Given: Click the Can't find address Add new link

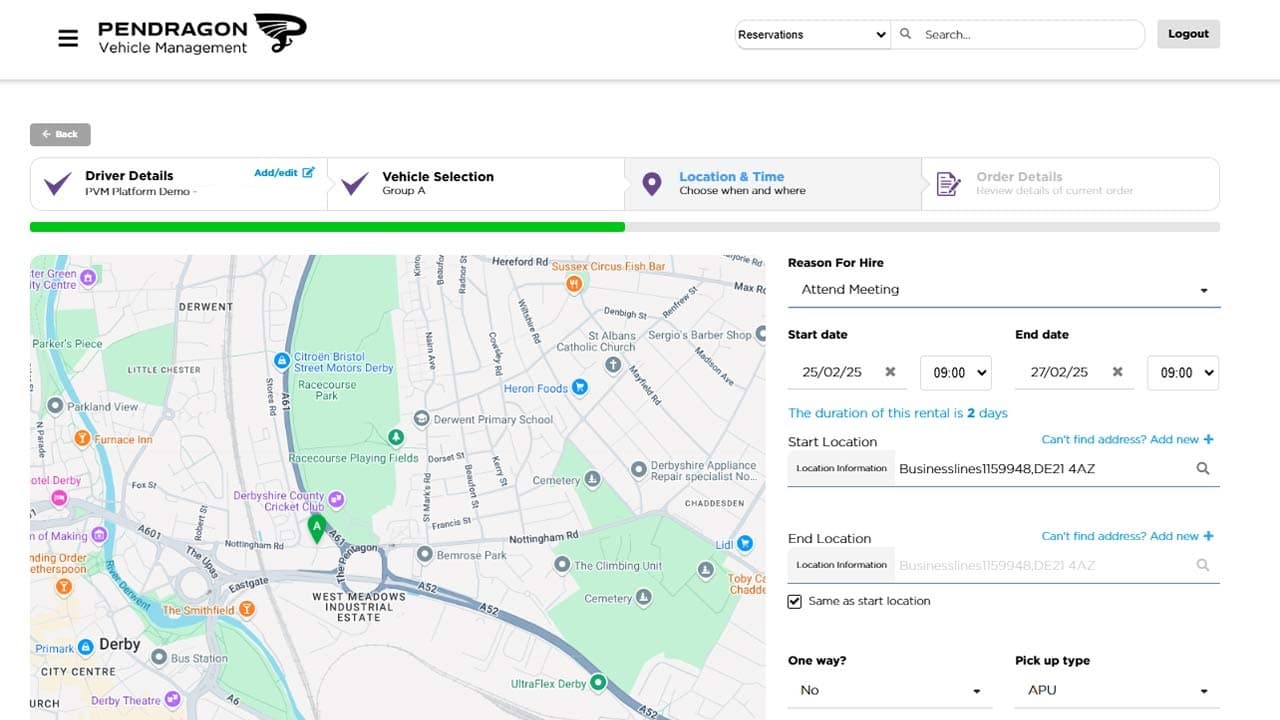Looking at the screenshot, I should [x=1128, y=439].
